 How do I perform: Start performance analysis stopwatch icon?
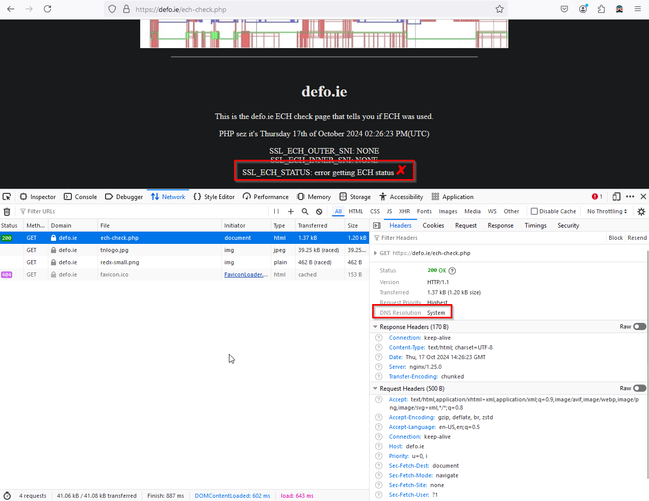[7, 496]
